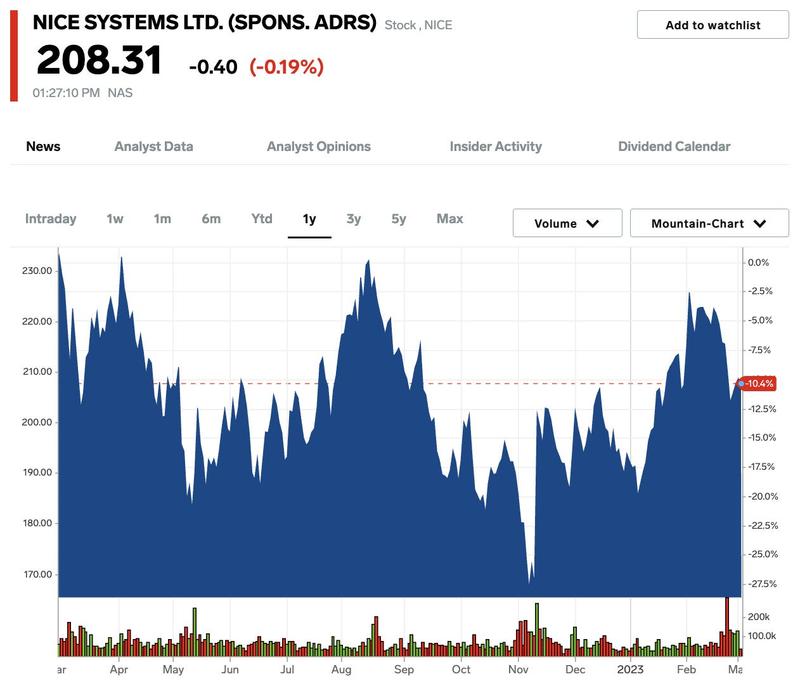Open the News tab

[43, 146]
